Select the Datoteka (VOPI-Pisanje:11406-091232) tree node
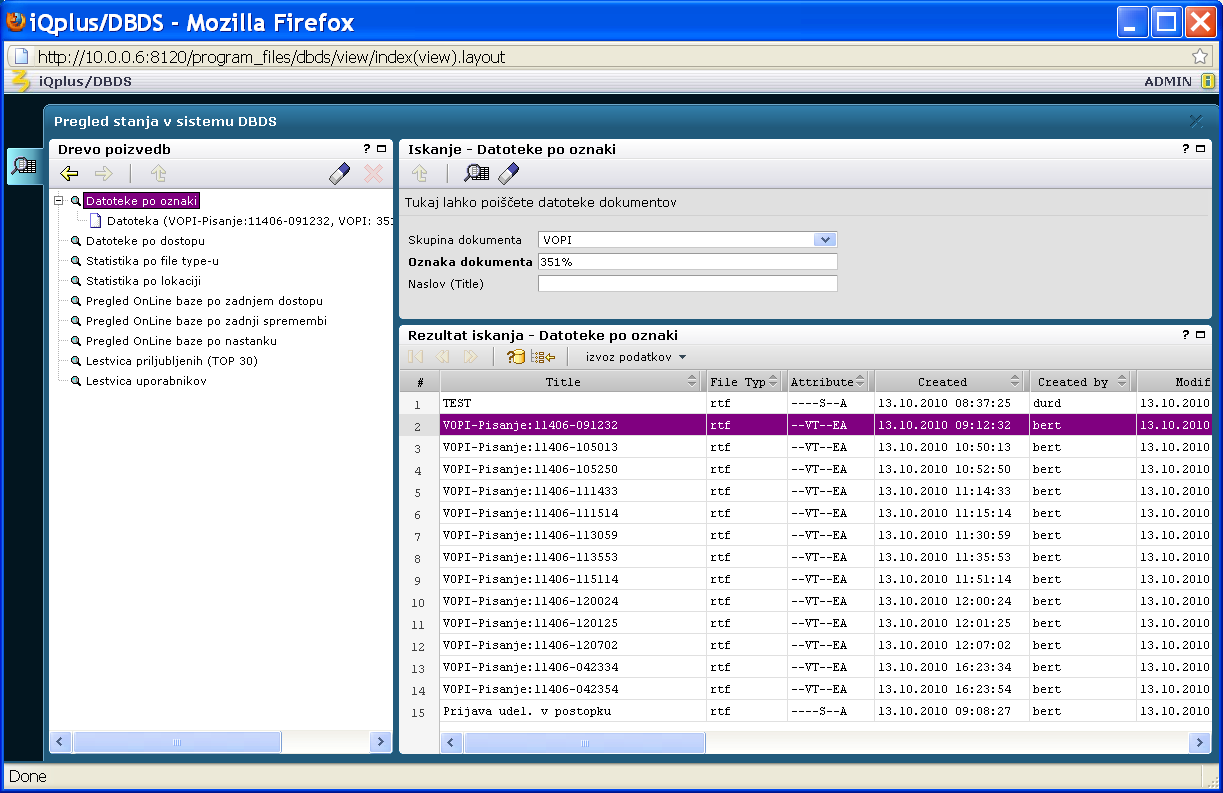 pos(250,221)
